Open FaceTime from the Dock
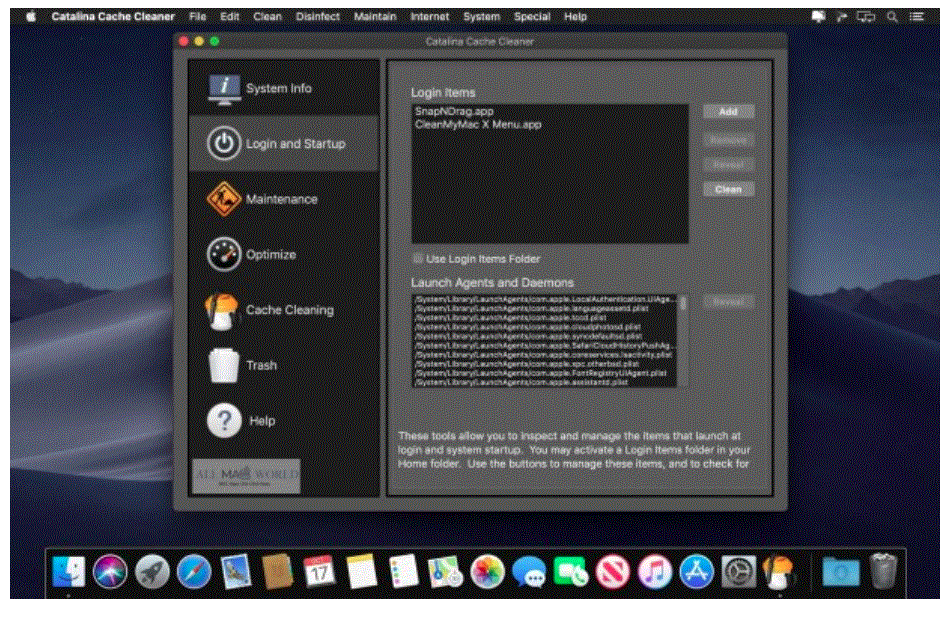The image size is (948, 622). (571, 571)
